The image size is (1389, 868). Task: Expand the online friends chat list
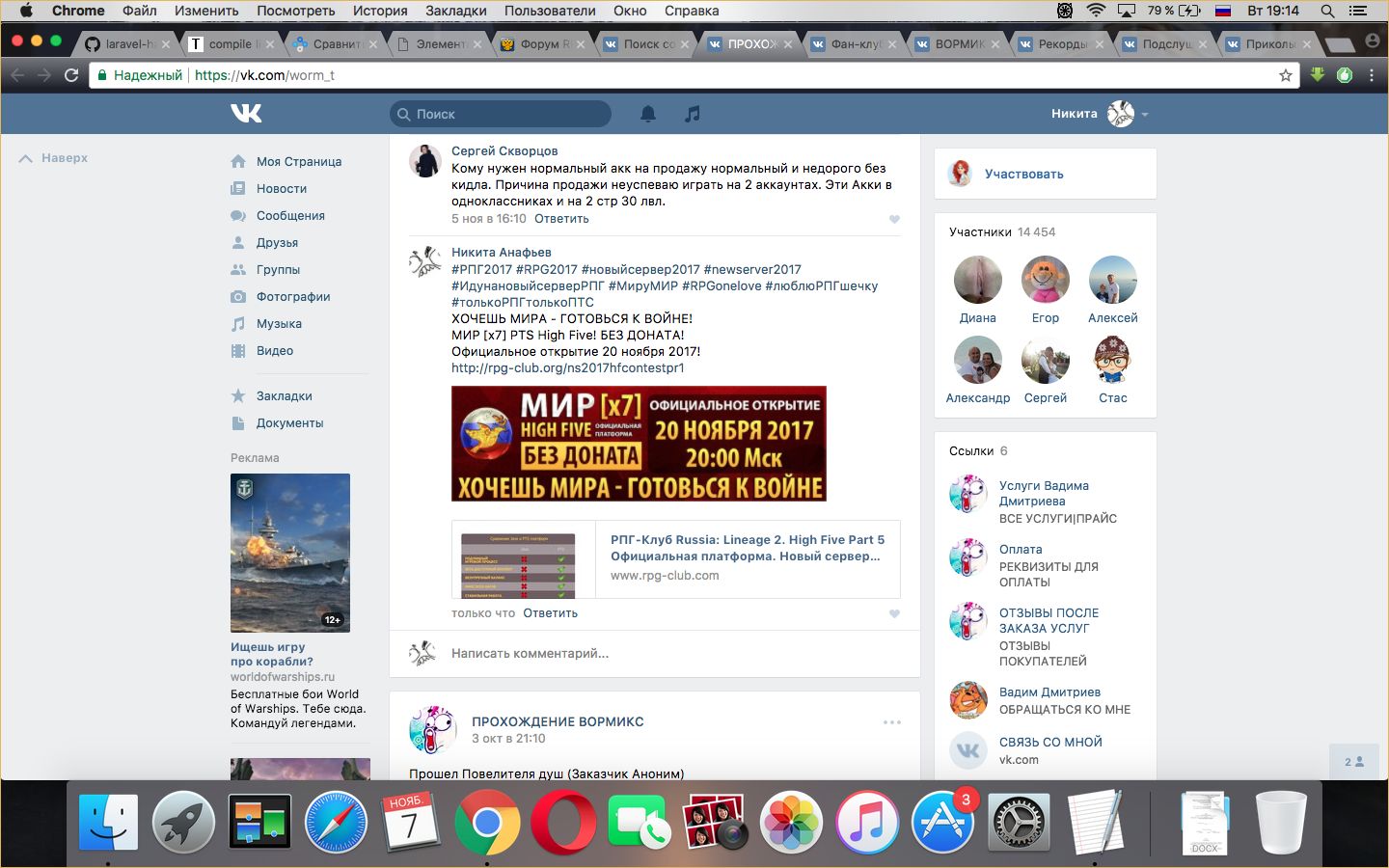pos(1353,761)
